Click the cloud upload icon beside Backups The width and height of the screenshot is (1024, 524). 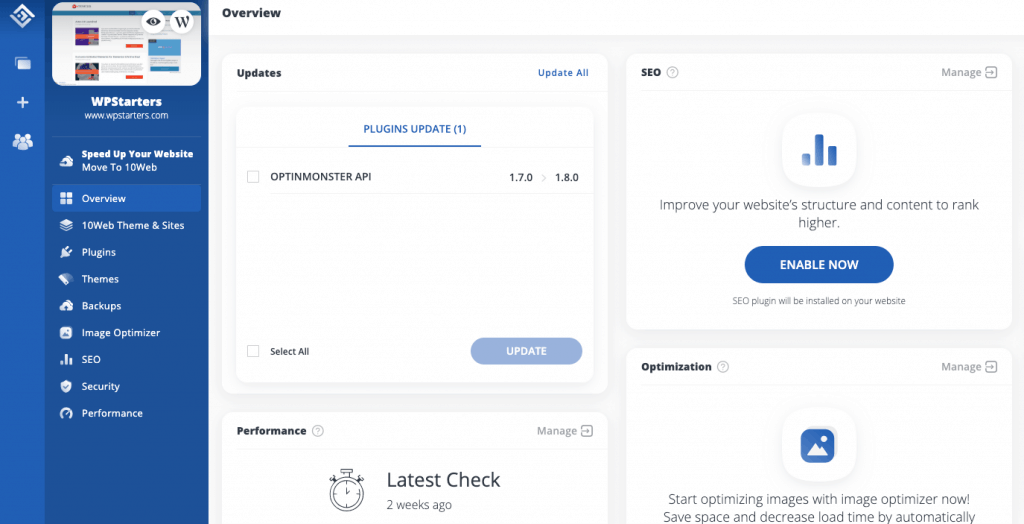pos(66,306)
